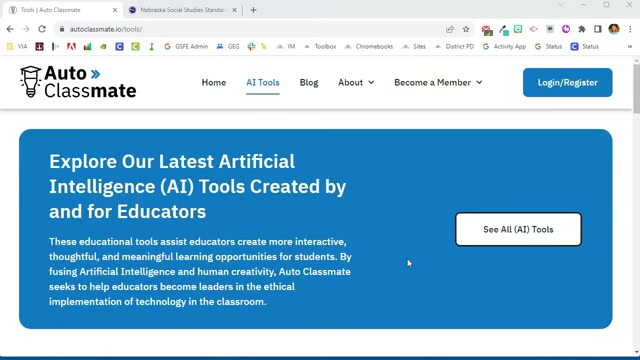The height and width of the screenshot is (360, 640).
Task: Open the GEG bookmark
Action: click(228, 47)
